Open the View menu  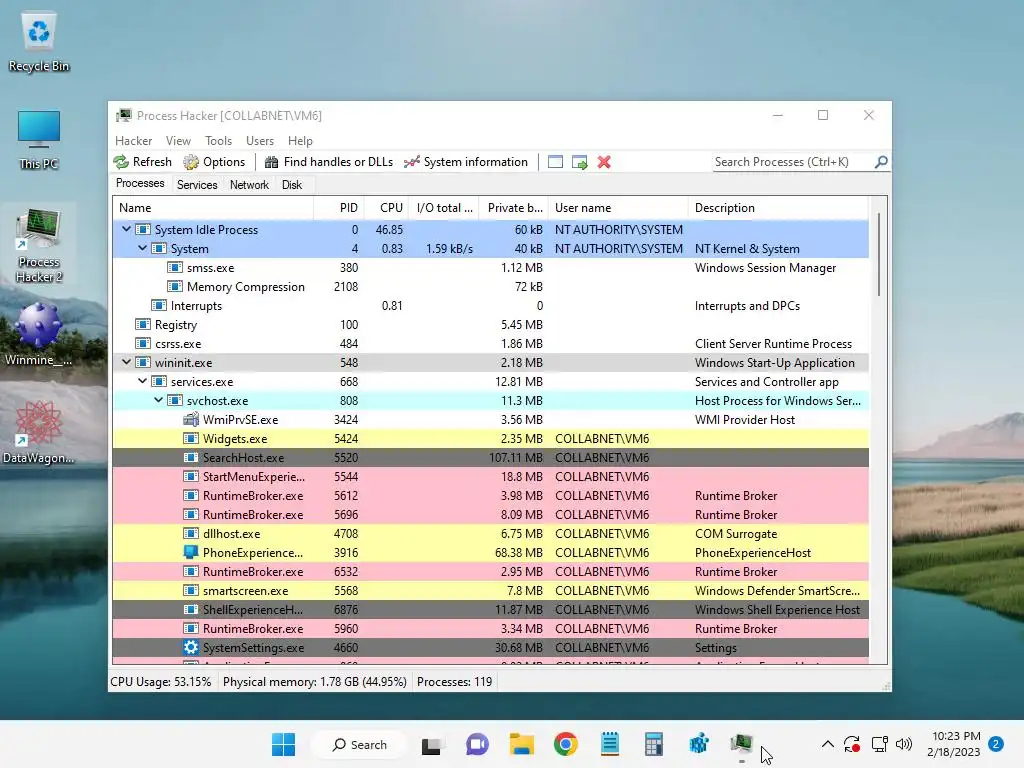pyautogui.click(x=178, y=141)
